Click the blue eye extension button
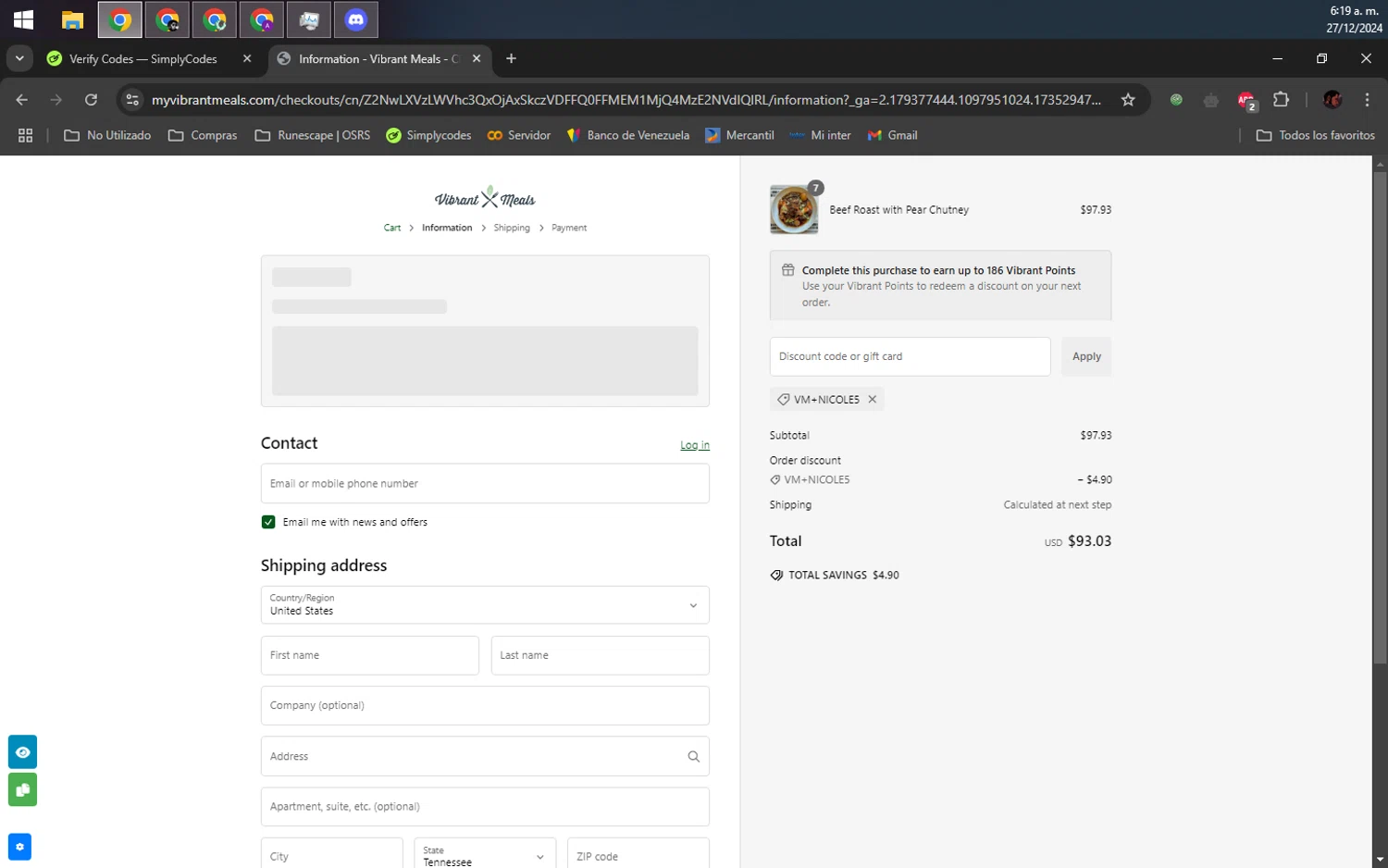Viewport: 1388px width, 868px height. pyautogui.click(x=22, y=752)
